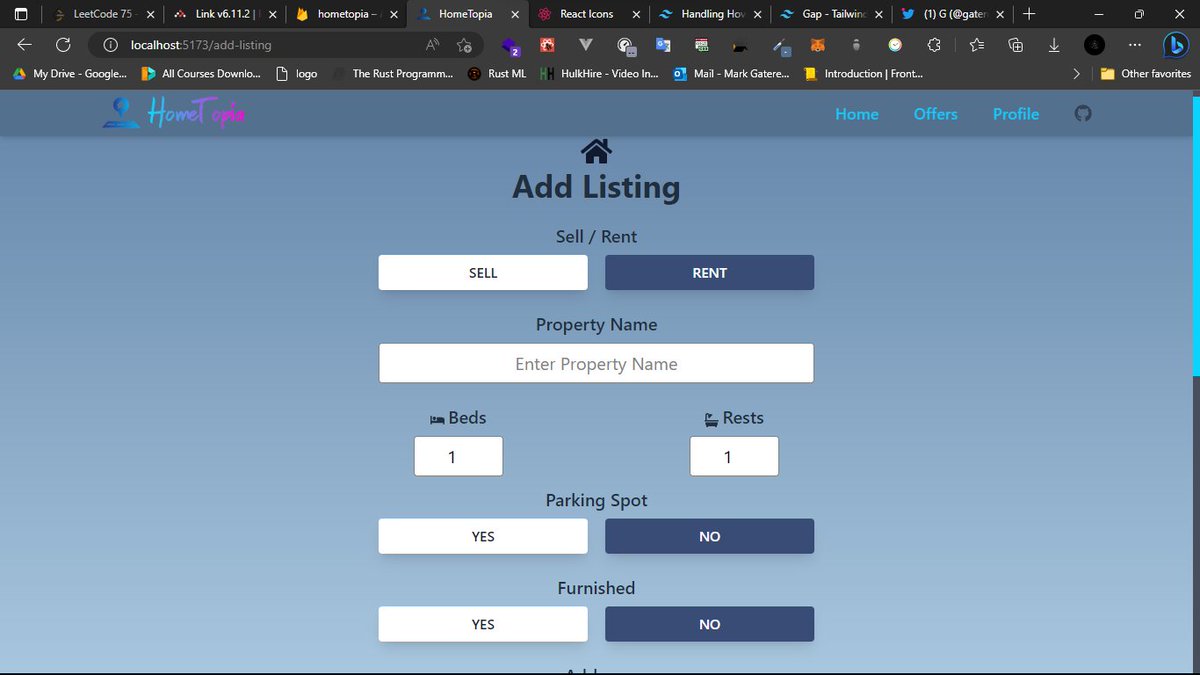The image size is (1200, 675).
Task: Click the HomeTopia logo in the navbar
Action: coord(174,114)
